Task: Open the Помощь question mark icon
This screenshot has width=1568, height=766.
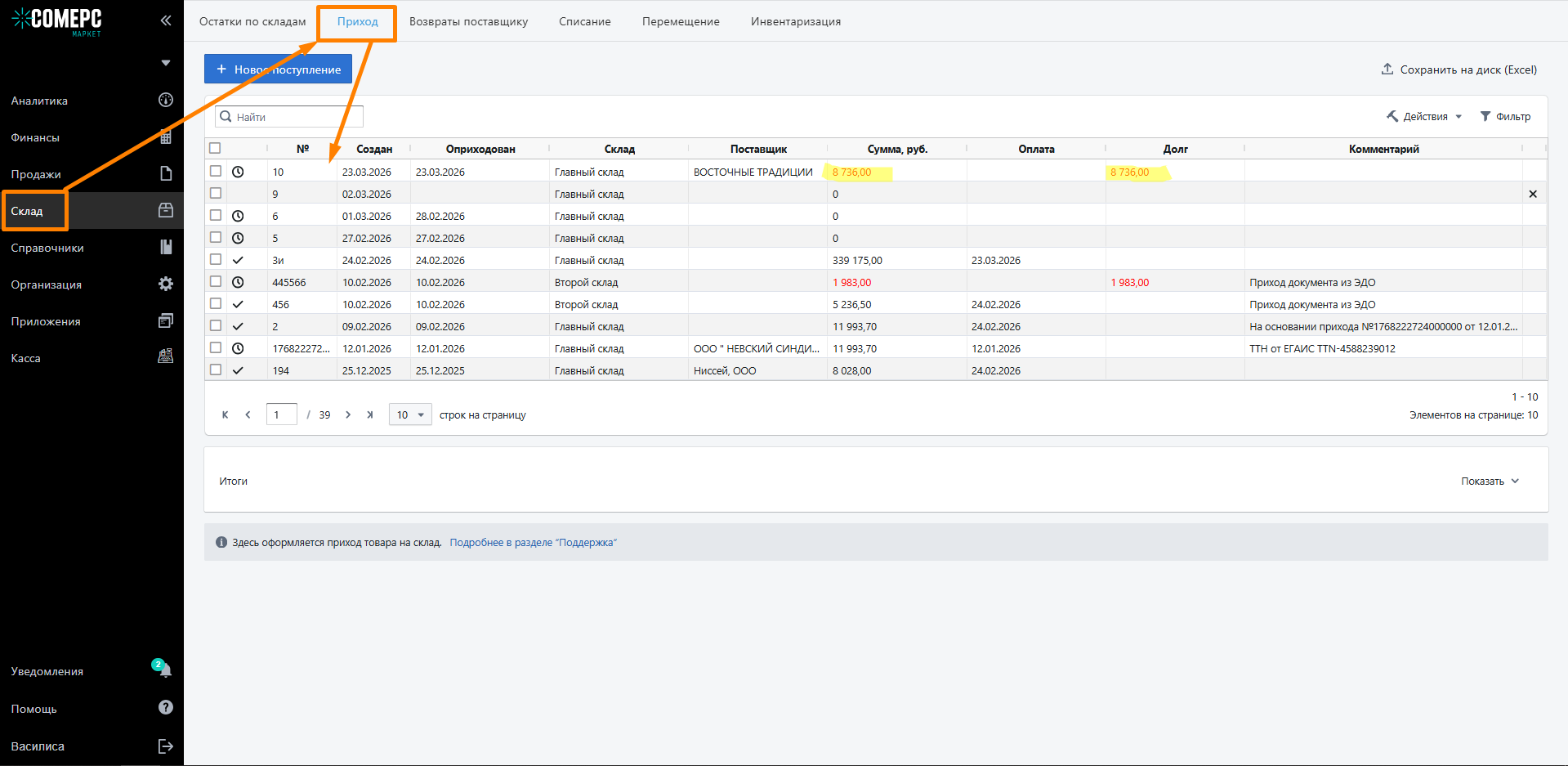Action: 166,707
